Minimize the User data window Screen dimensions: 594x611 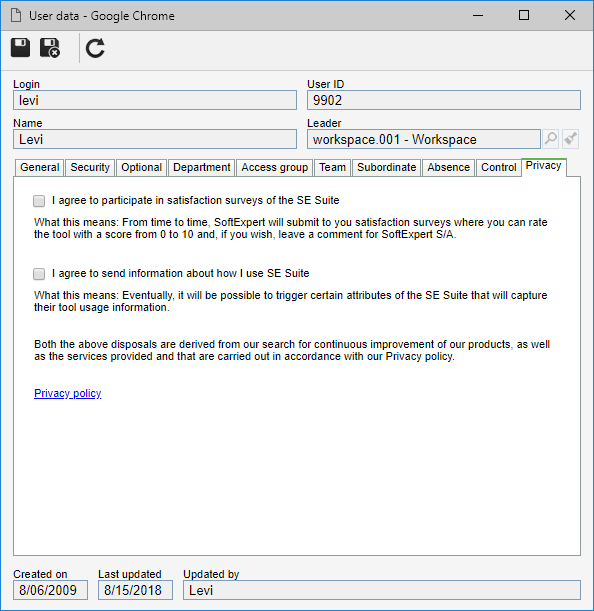tap(478, 16)
